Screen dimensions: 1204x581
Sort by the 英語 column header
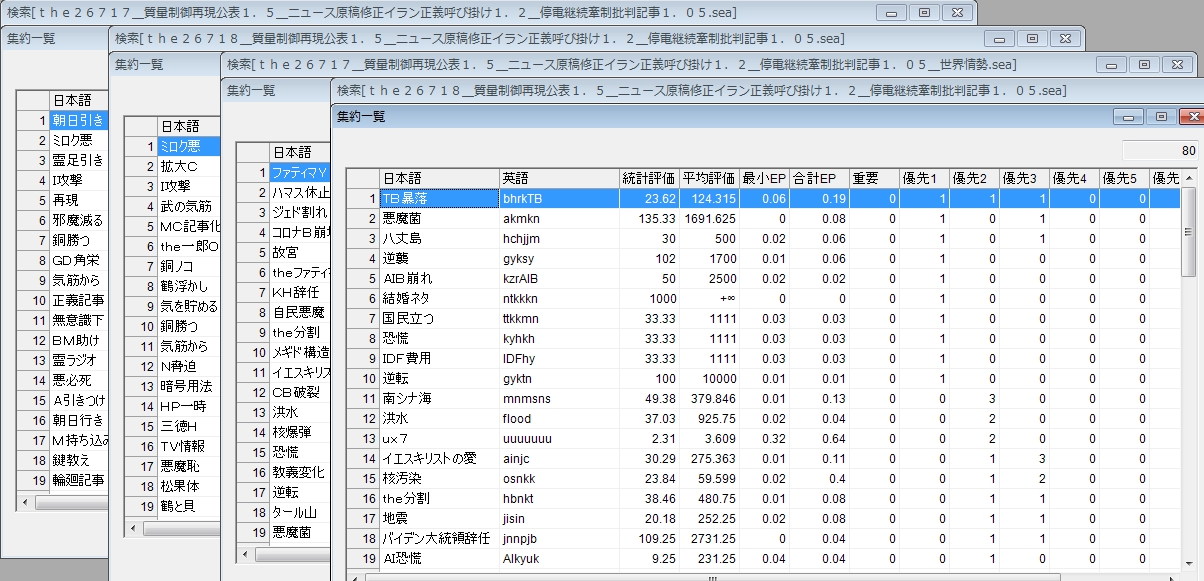pyautogui.click(x=559, y=178)
